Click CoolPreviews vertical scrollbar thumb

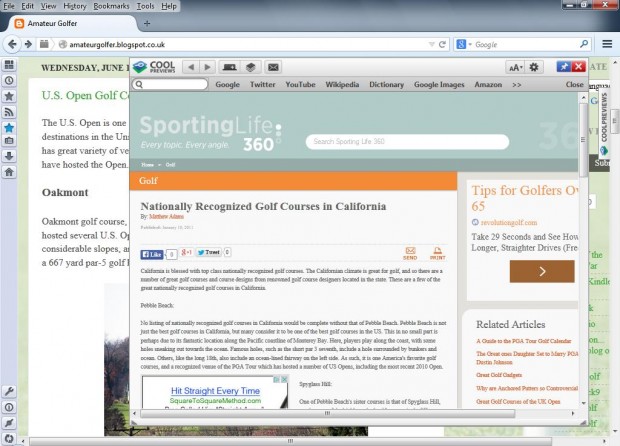tap(583, 140)
